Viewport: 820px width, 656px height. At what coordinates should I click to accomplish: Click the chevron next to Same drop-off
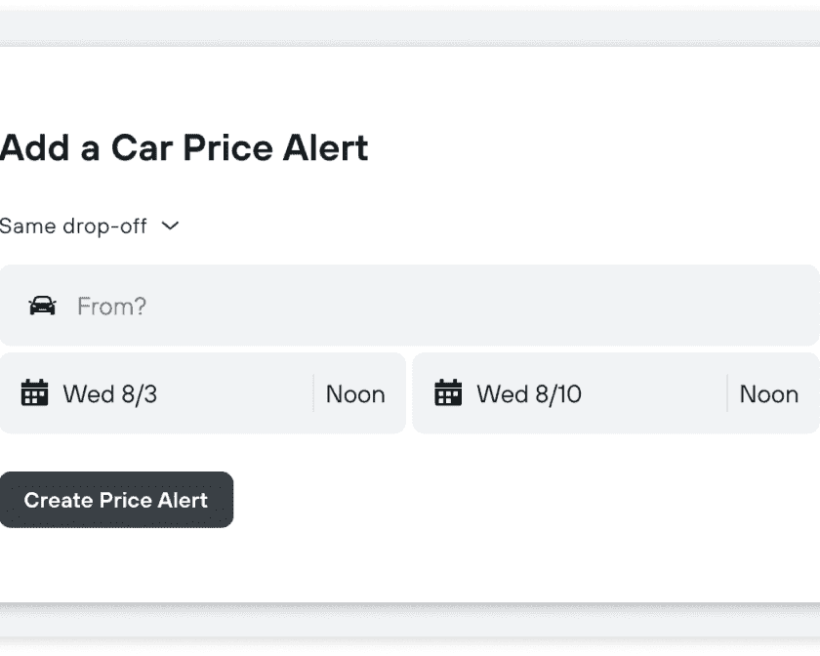(169, 226)
